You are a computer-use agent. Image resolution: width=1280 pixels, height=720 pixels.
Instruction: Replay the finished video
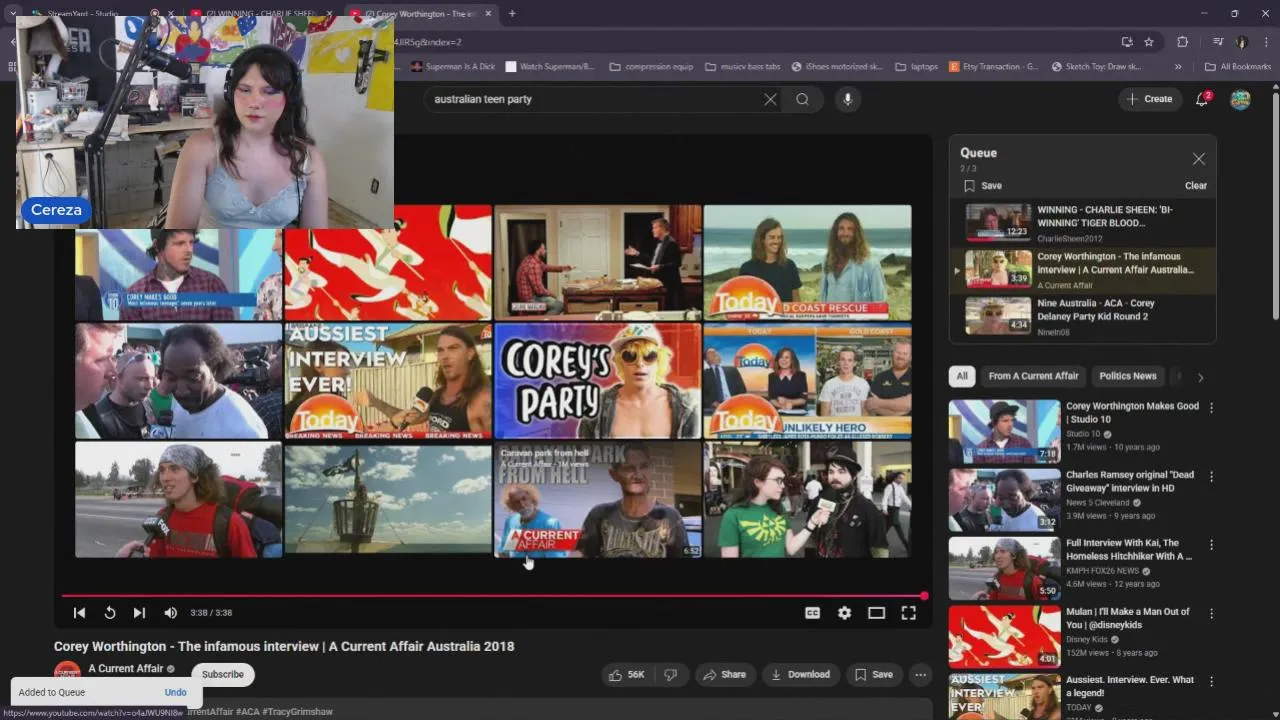110,613
